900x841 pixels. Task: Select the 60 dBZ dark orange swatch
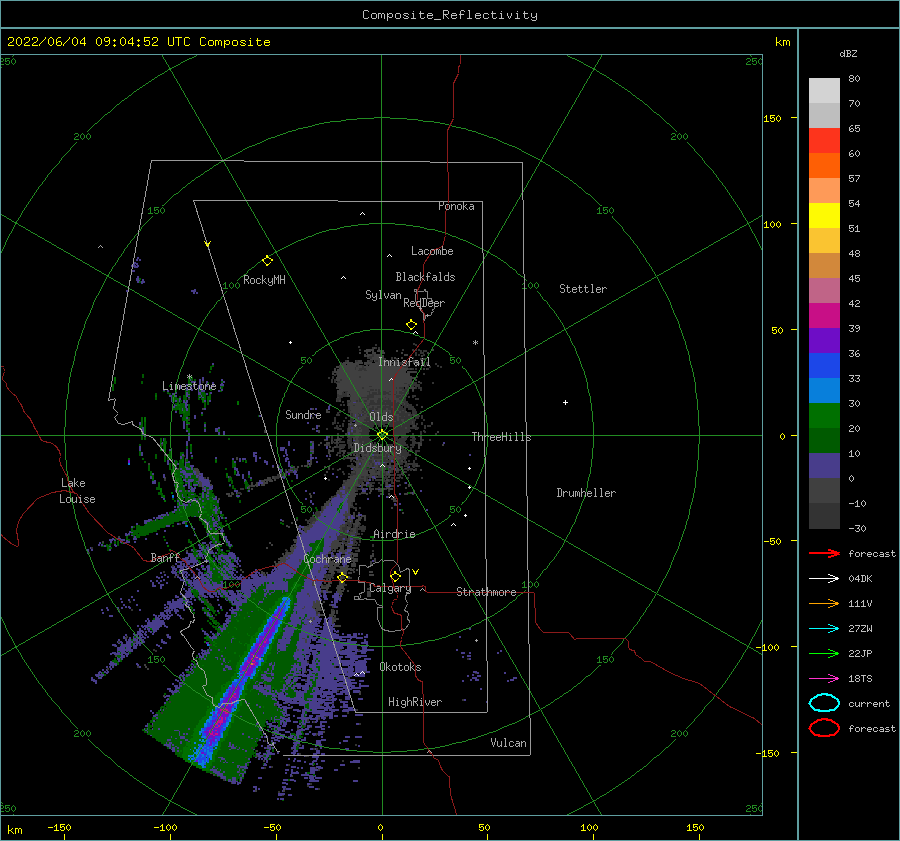pyautogui.click(x=824, y=165)
